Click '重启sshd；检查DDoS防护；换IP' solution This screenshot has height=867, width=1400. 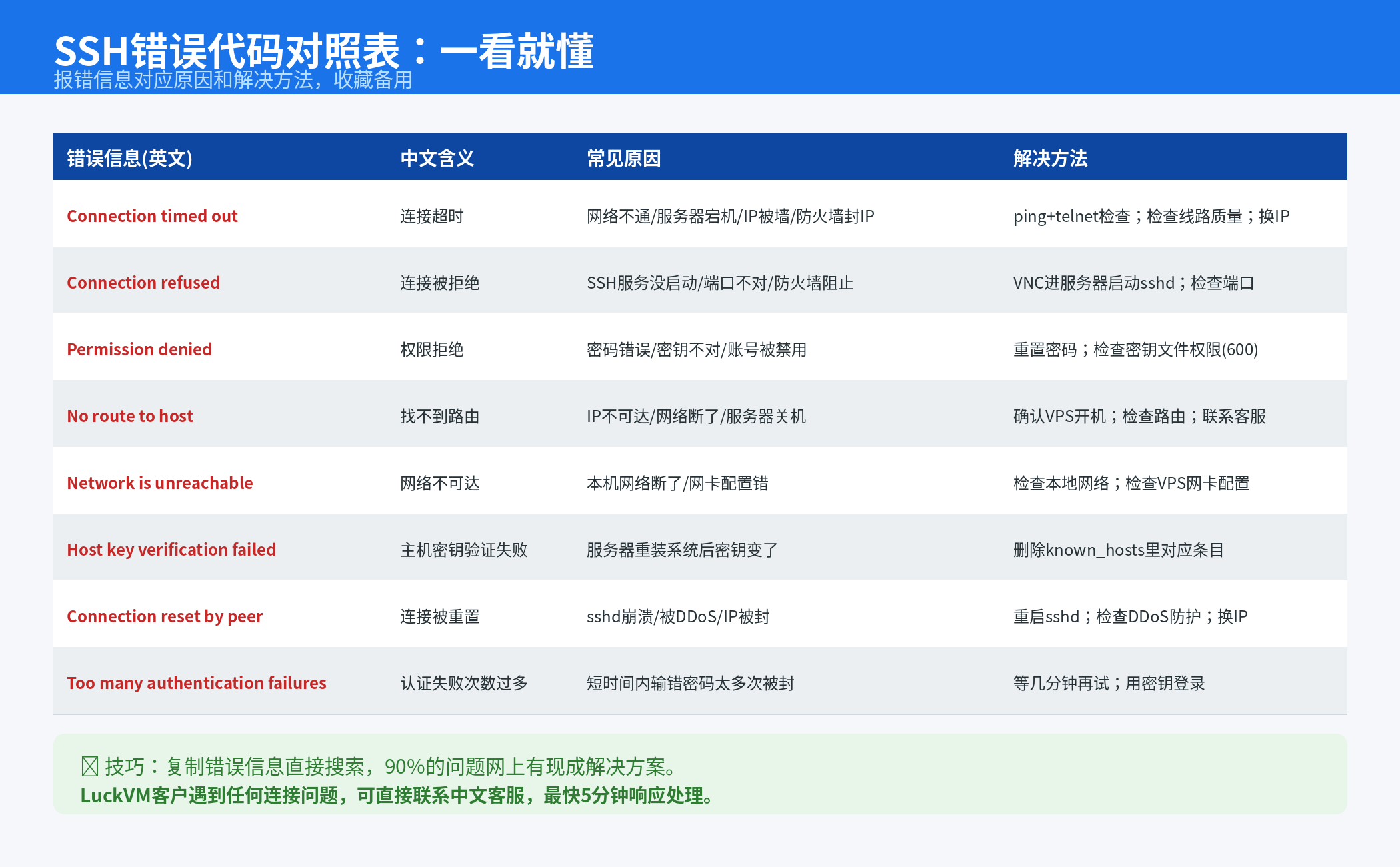(x=1131, y=616)
